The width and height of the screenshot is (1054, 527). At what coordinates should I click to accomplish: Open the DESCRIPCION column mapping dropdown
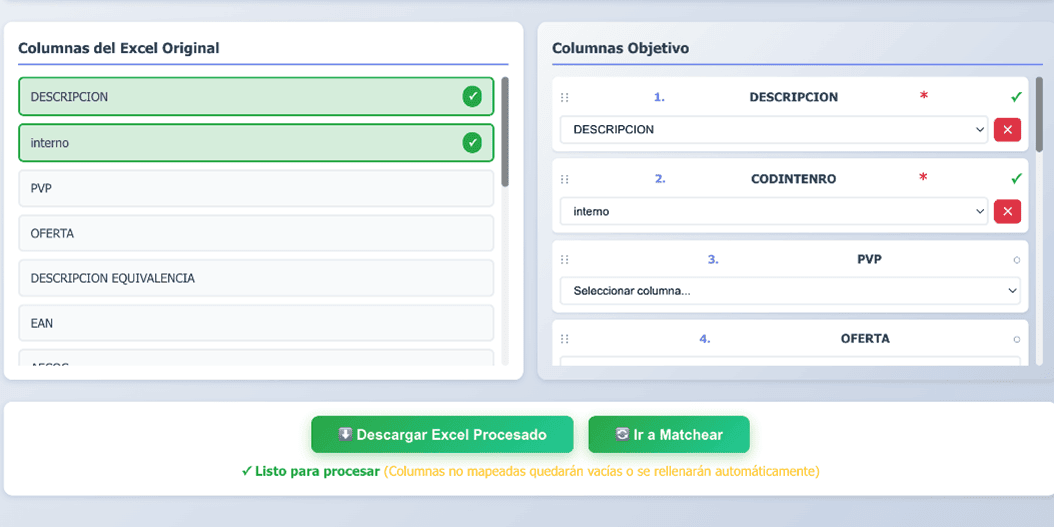tap(773, 130)
